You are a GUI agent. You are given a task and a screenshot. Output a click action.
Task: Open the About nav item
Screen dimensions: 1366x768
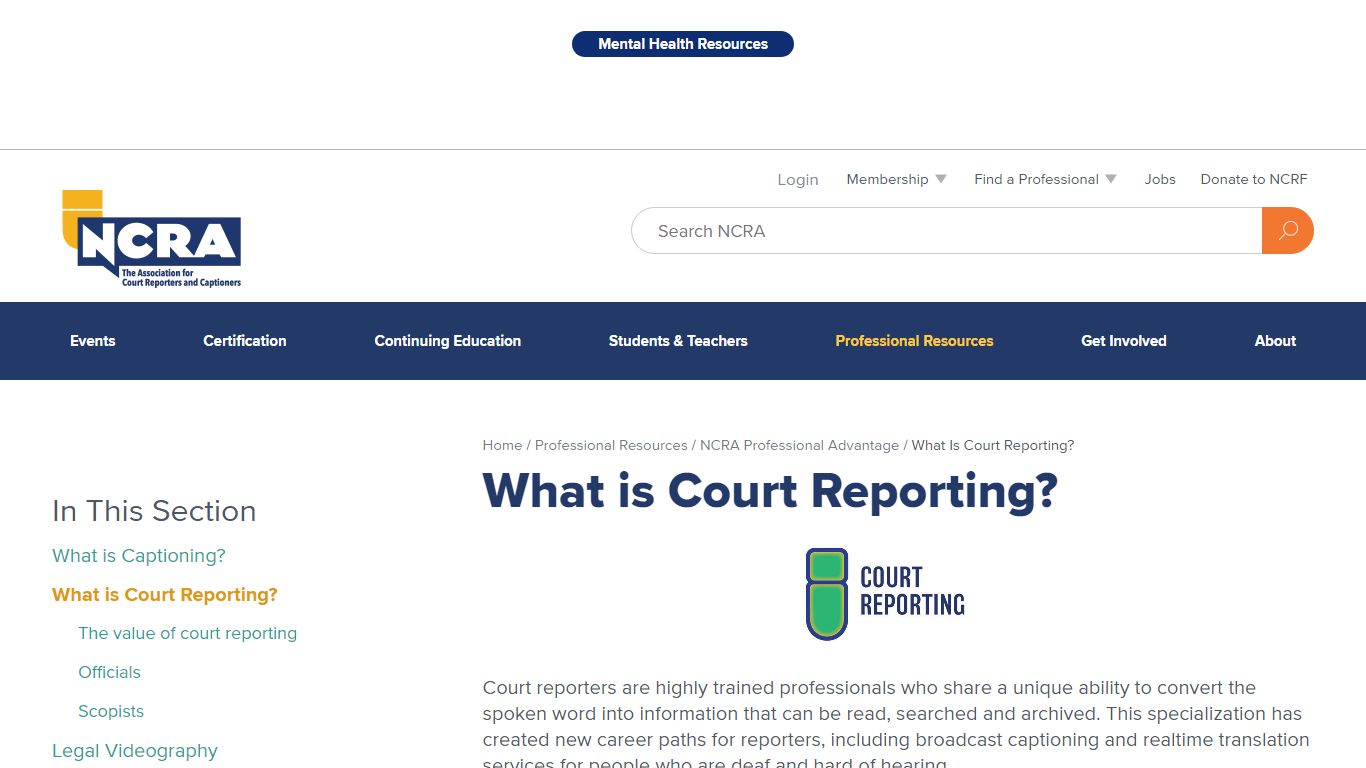tap(1275, 341)
